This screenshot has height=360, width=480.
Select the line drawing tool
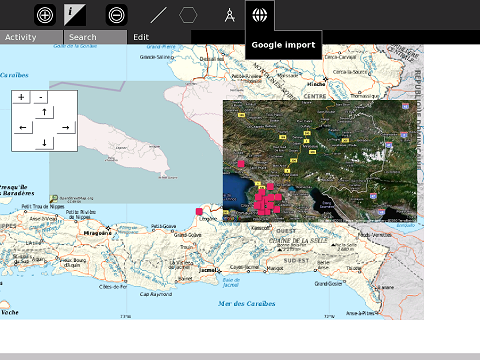tap(159, 15)
